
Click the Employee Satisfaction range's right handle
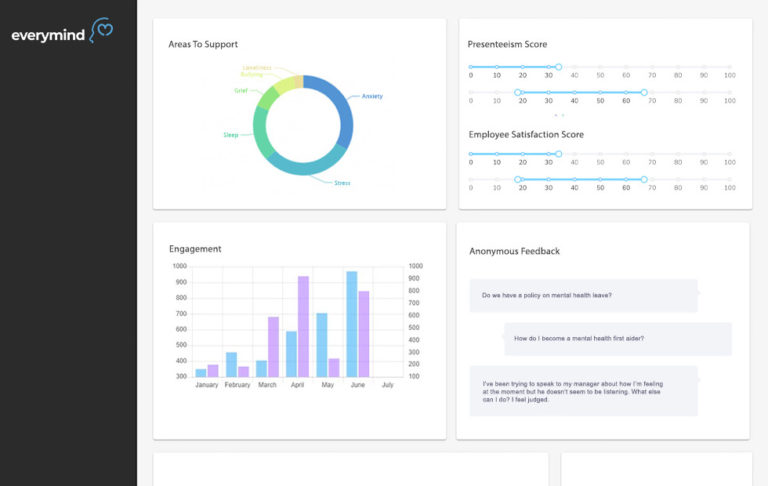644,180
